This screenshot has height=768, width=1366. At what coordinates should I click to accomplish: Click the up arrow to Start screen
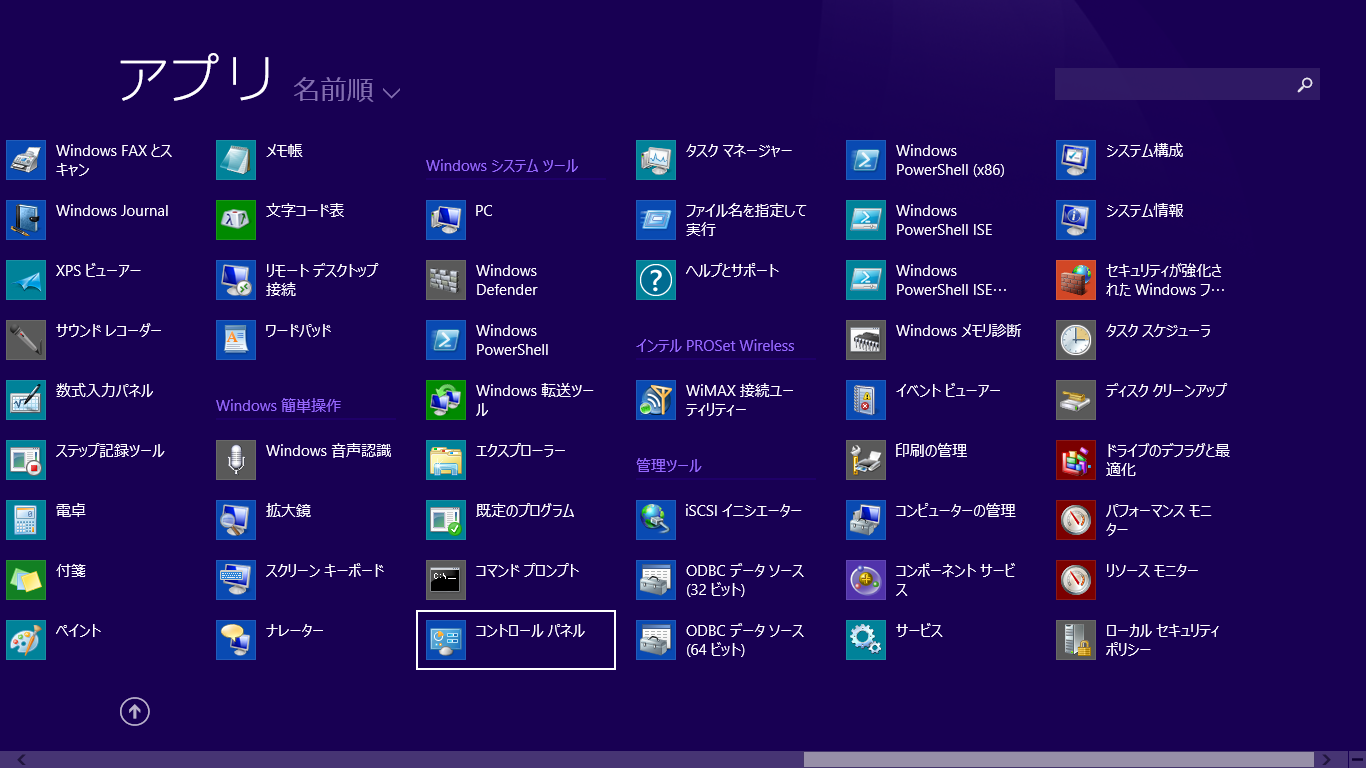[135, 711]
